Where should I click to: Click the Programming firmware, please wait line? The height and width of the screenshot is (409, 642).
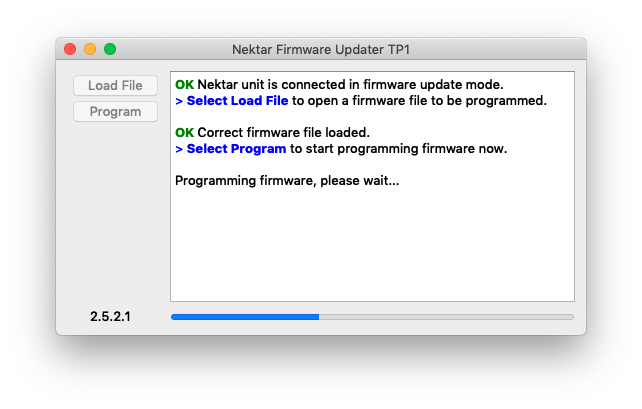[x=287, y=181]
